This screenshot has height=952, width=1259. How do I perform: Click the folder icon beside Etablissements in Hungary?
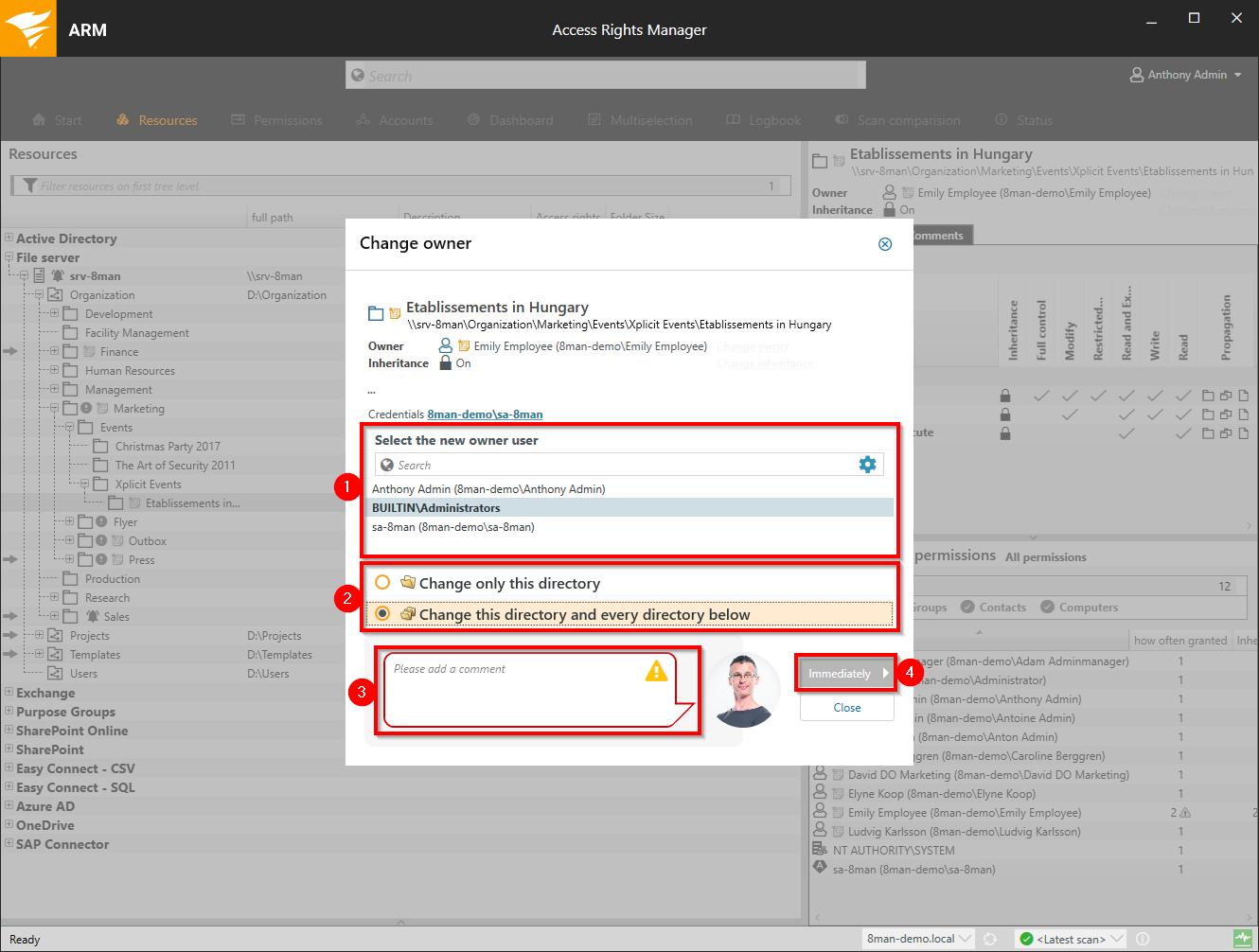pyautogui.click(x=375, y=313)
